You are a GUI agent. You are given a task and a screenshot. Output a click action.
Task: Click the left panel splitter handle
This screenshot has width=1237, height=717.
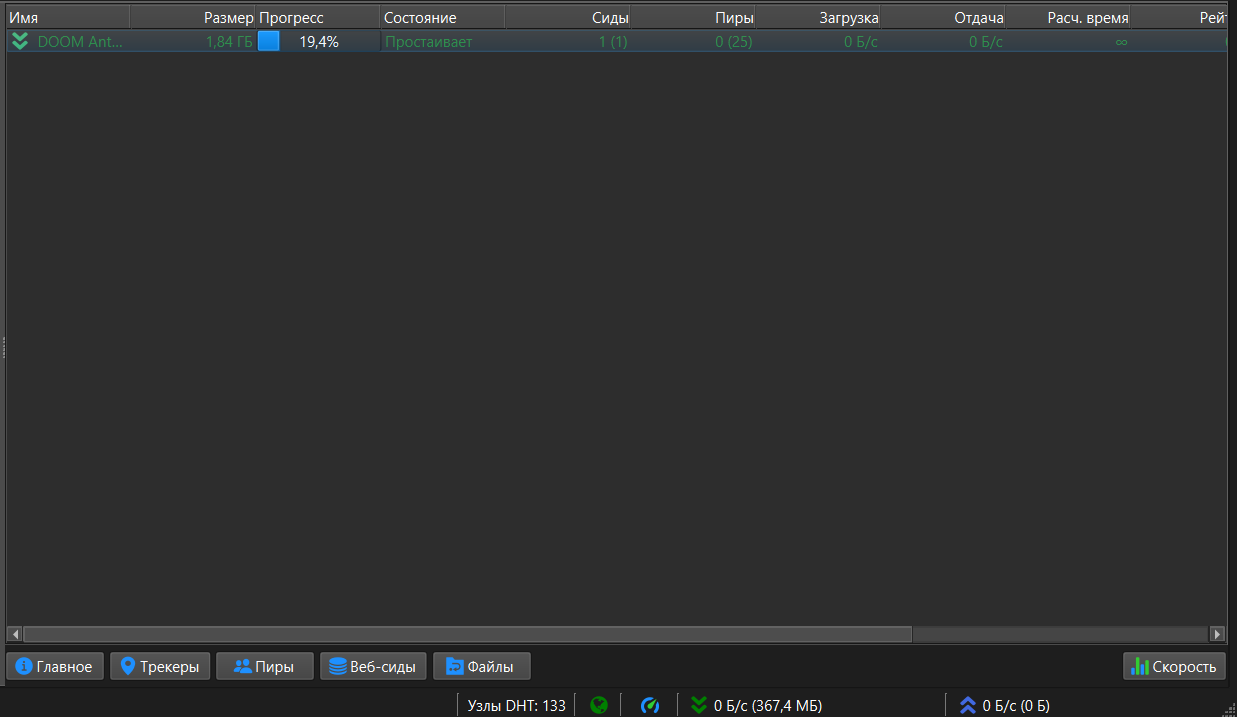pos(3,348)
